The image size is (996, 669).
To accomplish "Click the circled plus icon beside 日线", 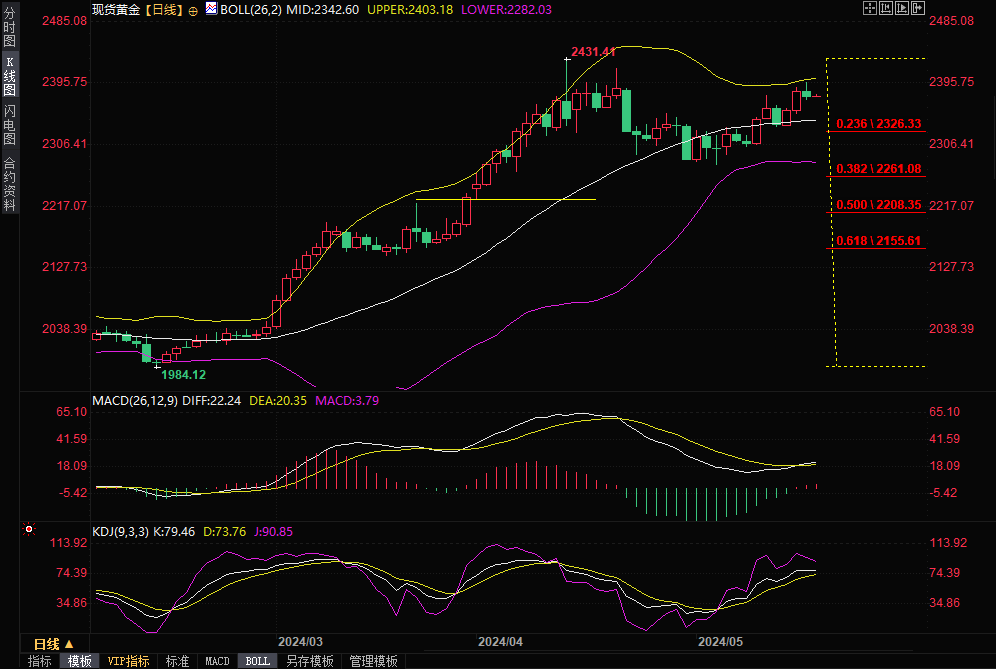I will (193, 9).
